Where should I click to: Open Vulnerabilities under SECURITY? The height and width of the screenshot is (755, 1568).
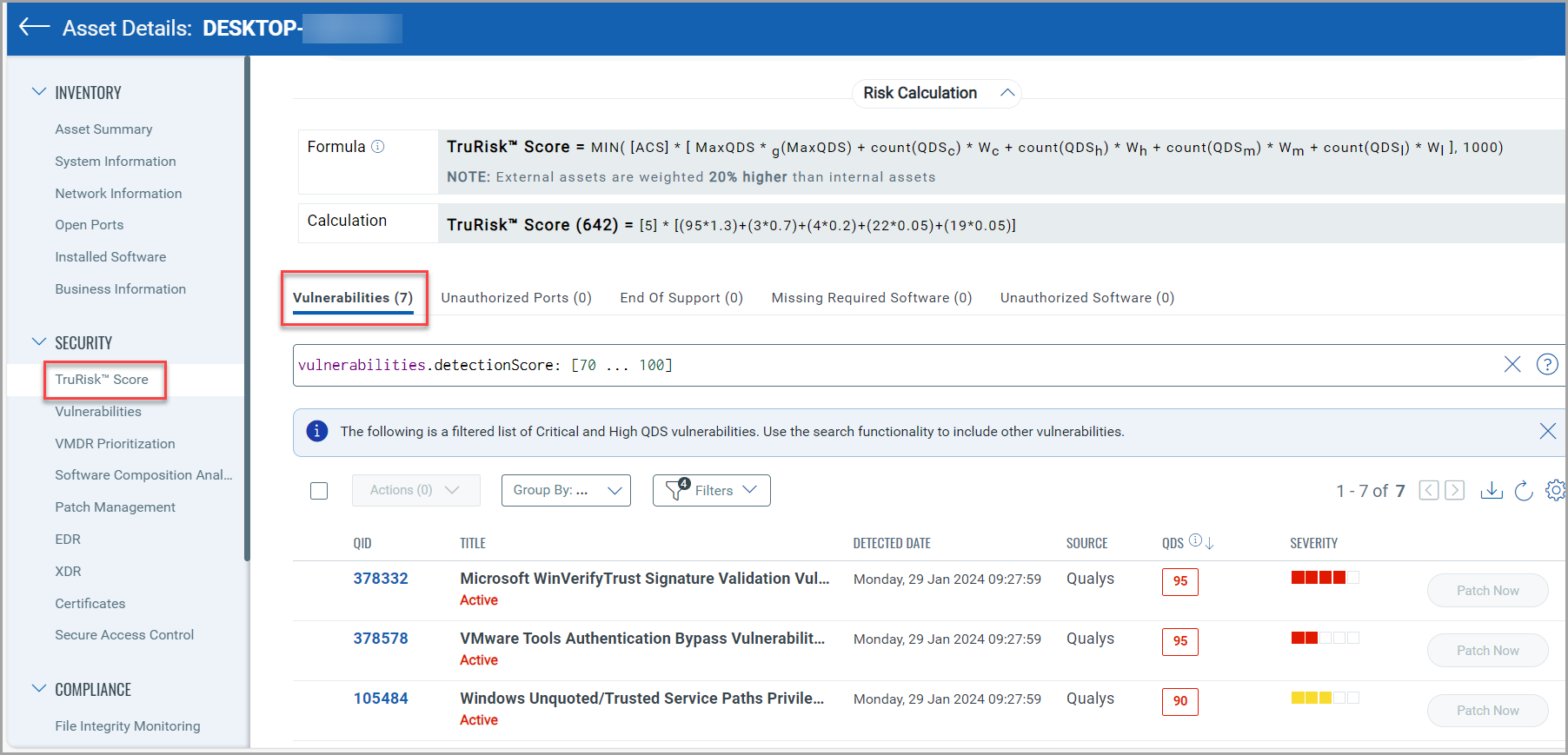98,411
